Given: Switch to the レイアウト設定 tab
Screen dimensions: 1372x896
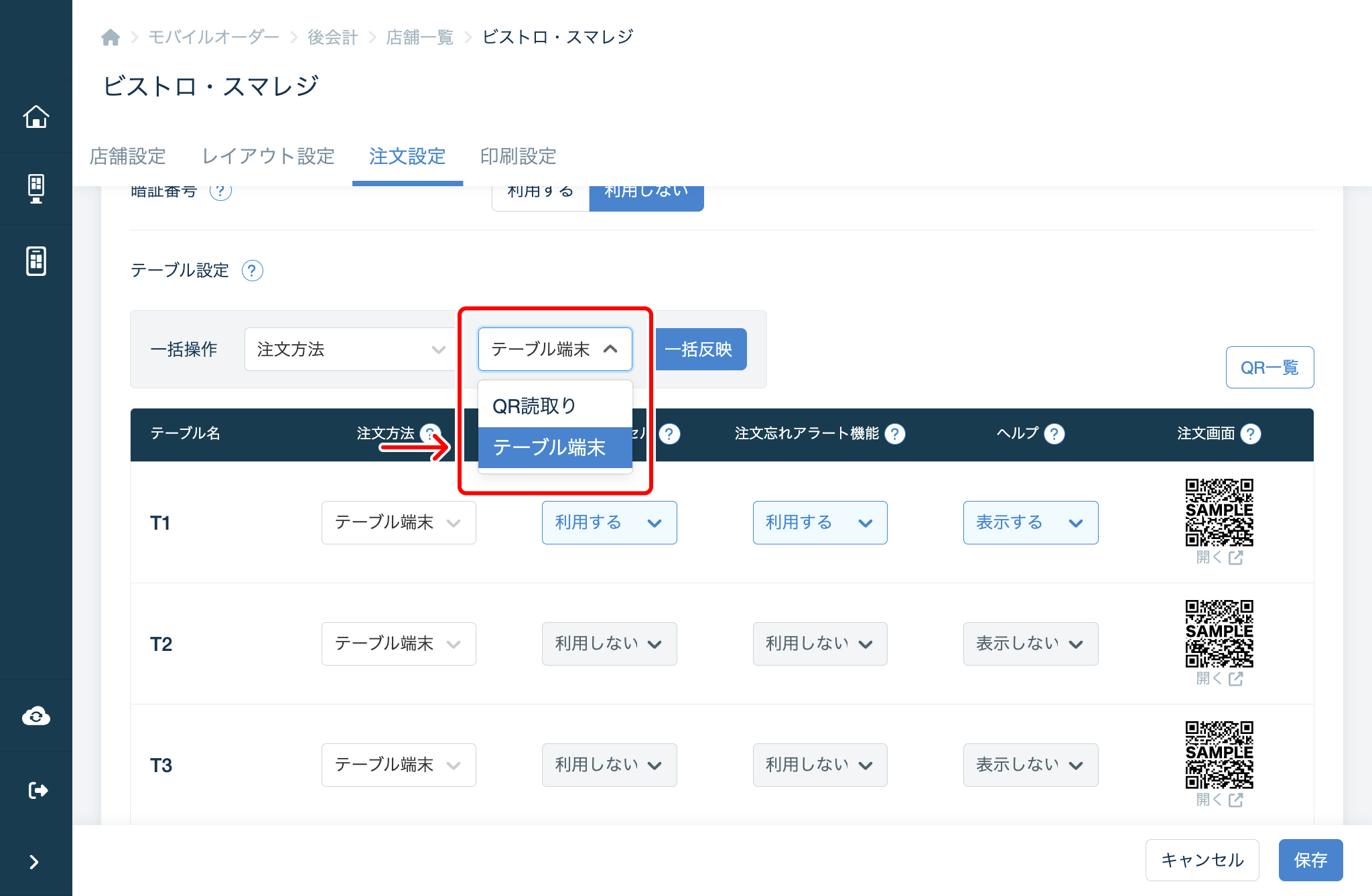Looking at the screenshot, I should tap(268, 157).
